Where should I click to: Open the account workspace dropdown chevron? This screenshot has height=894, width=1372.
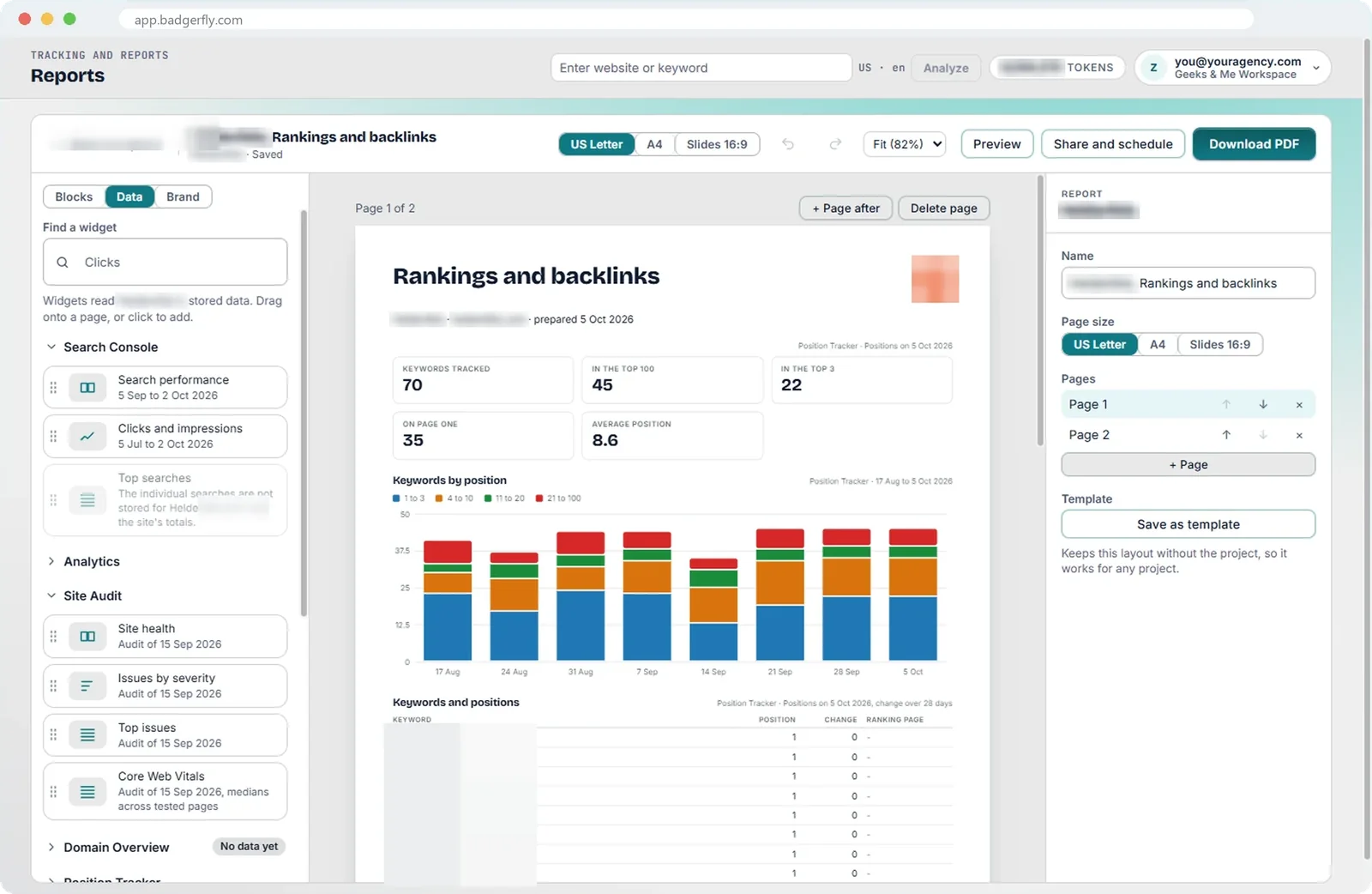click(x=1316, y=68)
